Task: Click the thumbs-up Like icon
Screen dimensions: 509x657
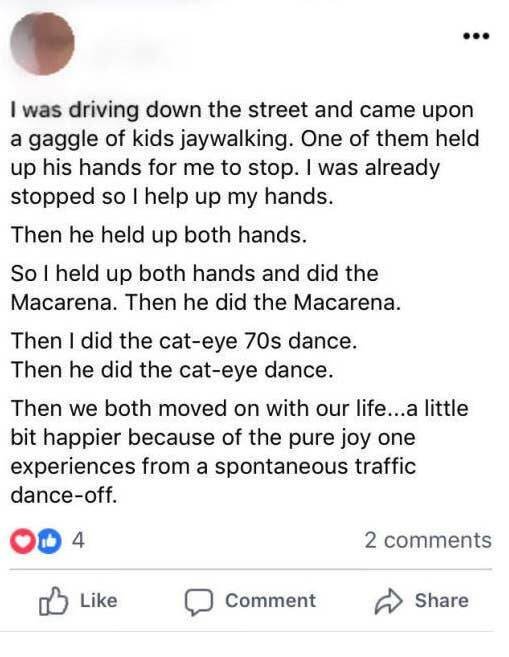Action: pyautogui.click(x=53, y=600)
